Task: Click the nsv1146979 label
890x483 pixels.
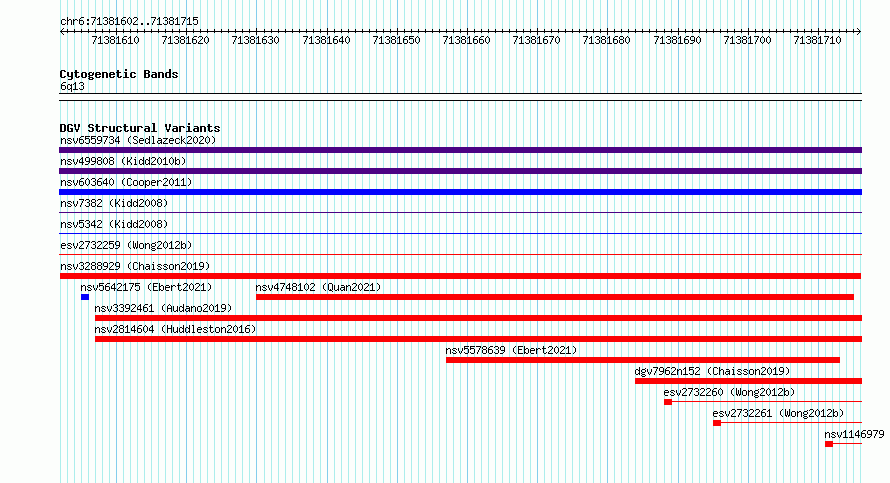Action: click(854, 434)
